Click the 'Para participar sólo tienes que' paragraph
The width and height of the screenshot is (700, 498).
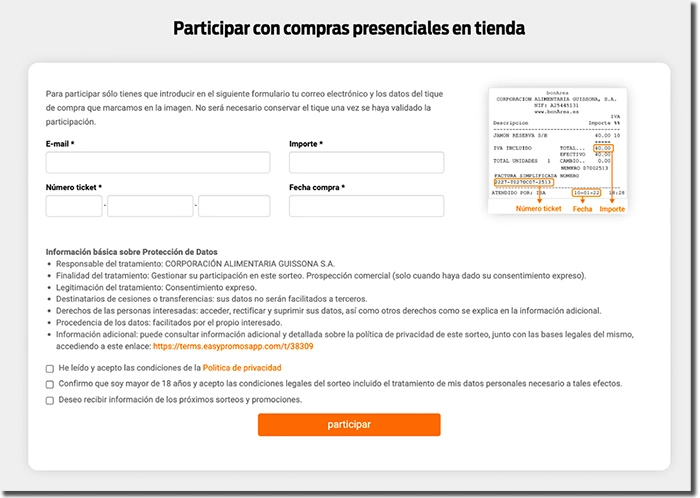tap(244, 108)
